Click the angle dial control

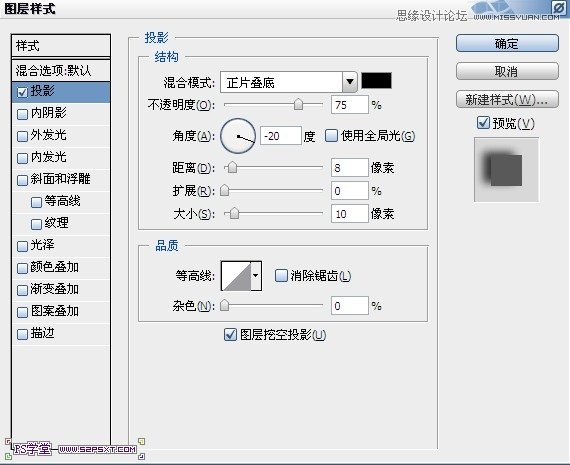point(238,136)
